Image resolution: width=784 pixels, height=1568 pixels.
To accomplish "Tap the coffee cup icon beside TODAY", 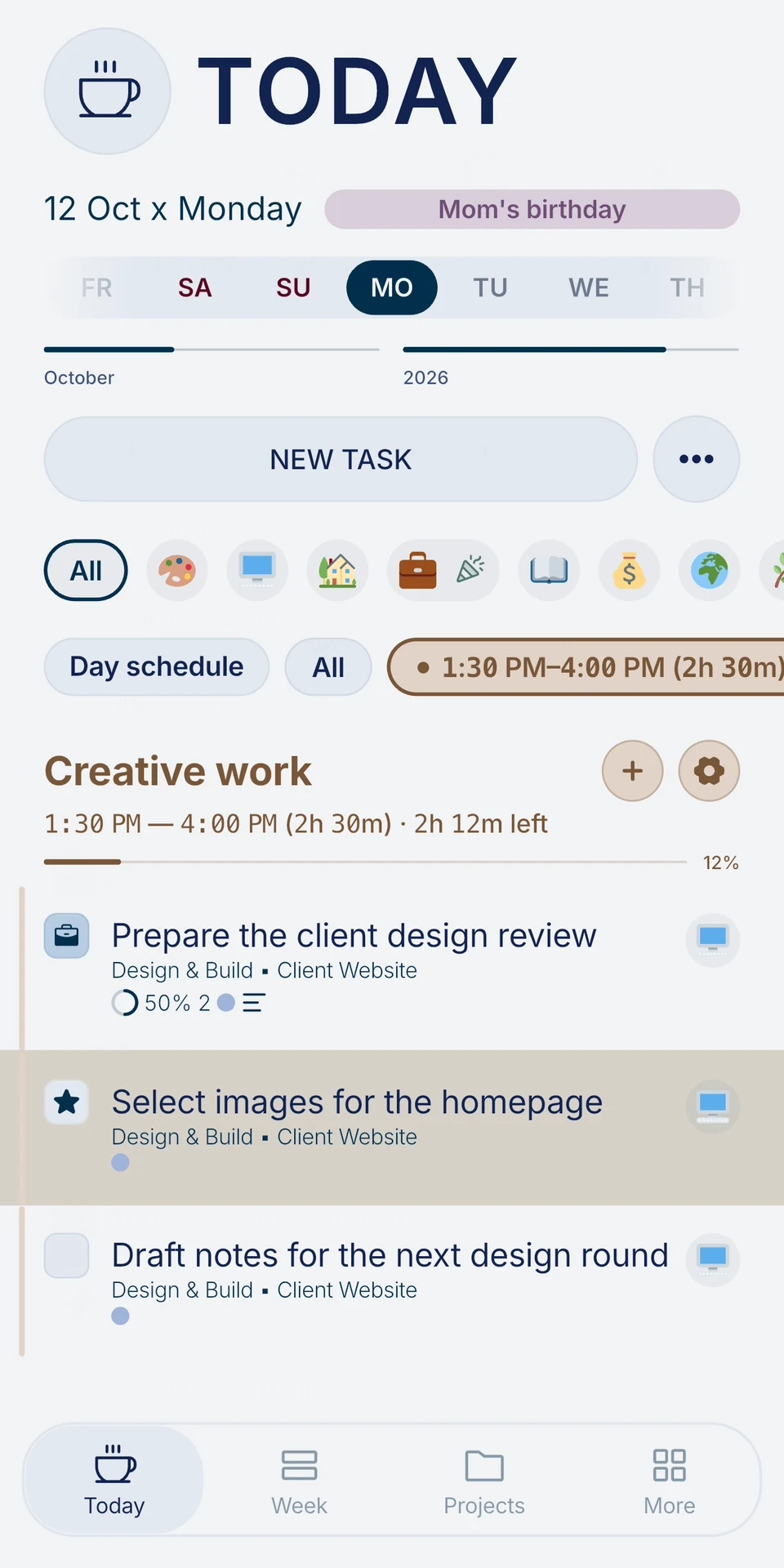I will point(107,91).
